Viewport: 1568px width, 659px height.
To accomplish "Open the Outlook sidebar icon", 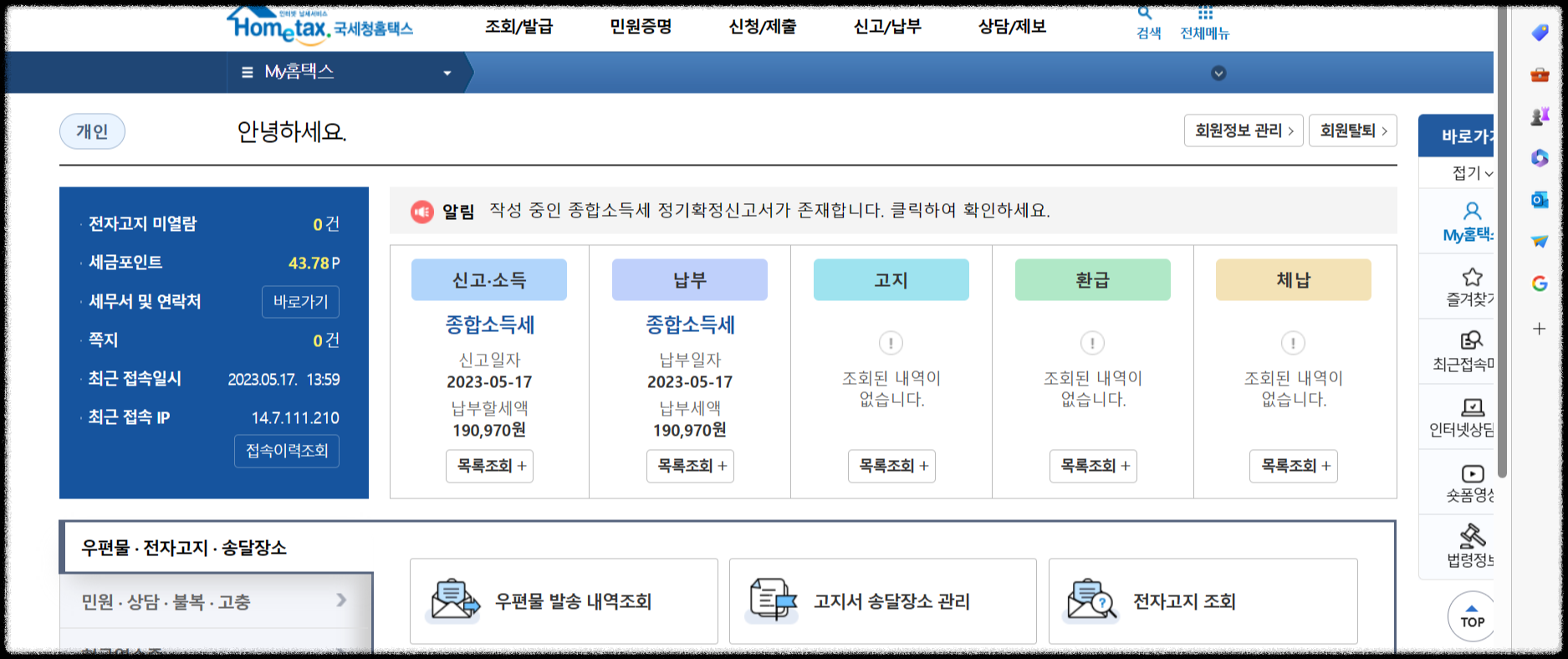I will pos(1540,200).
